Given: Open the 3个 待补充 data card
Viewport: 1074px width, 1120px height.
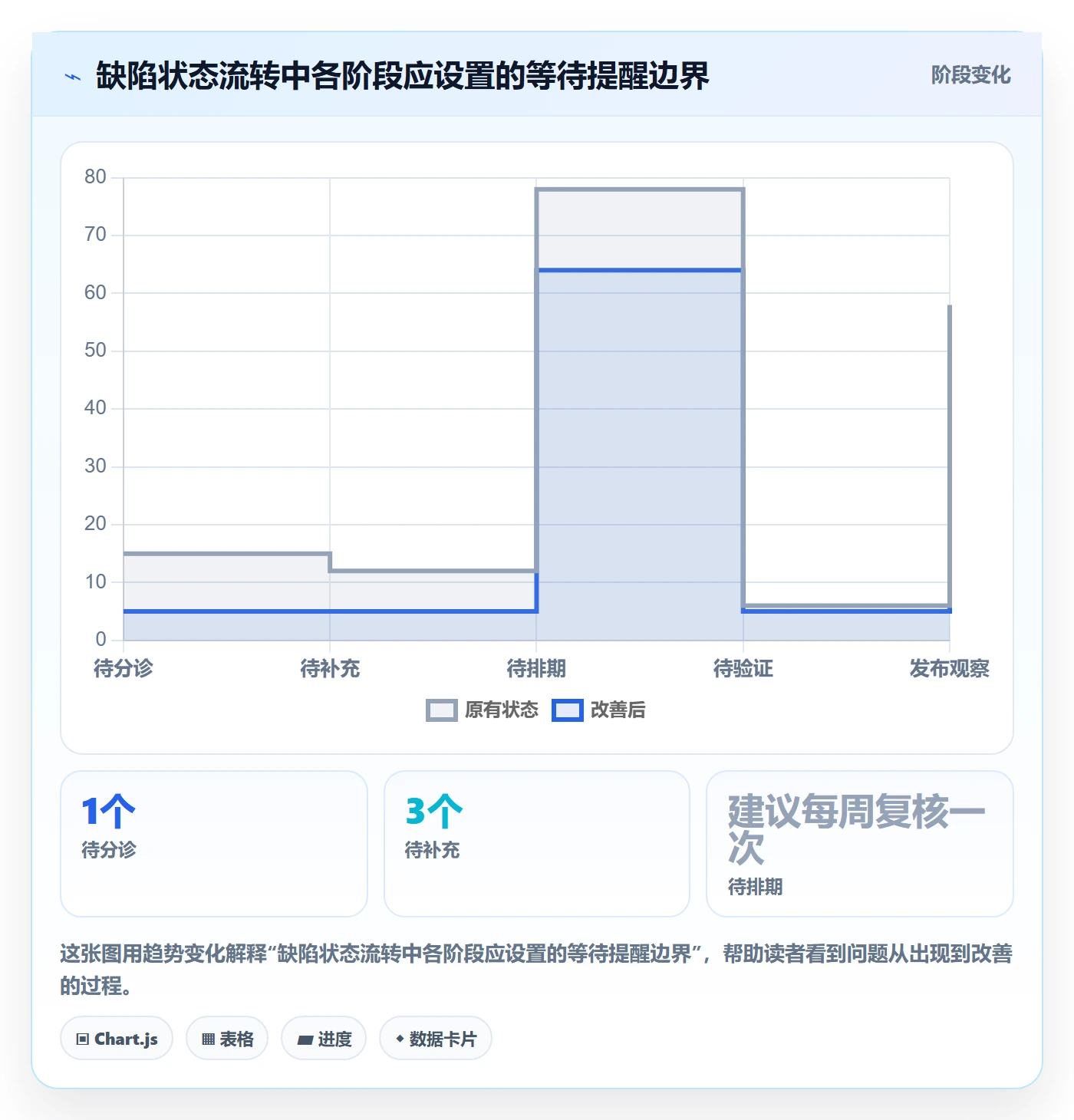Looking at the screenshot, I should (x=537, y=844).
